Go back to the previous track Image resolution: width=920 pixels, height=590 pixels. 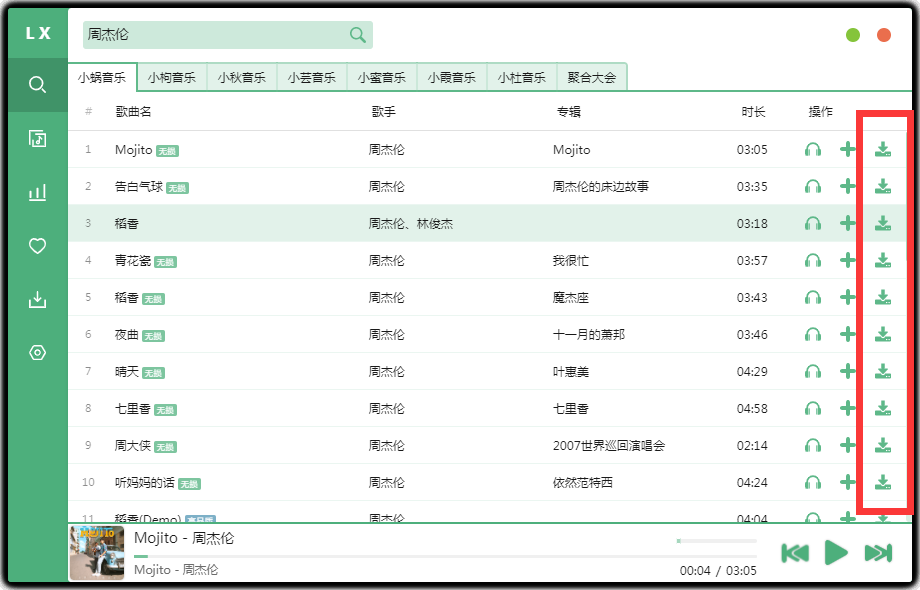coord(795,553)
